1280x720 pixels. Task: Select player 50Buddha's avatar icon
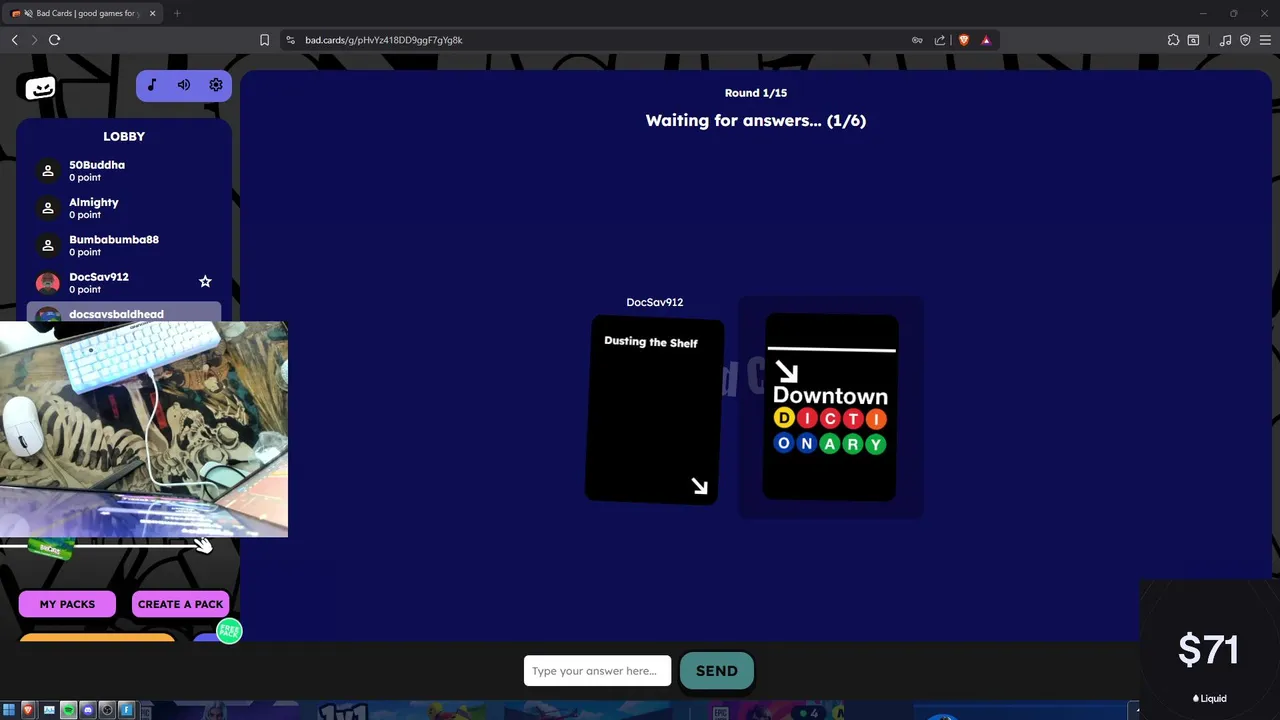pos(48,171)
